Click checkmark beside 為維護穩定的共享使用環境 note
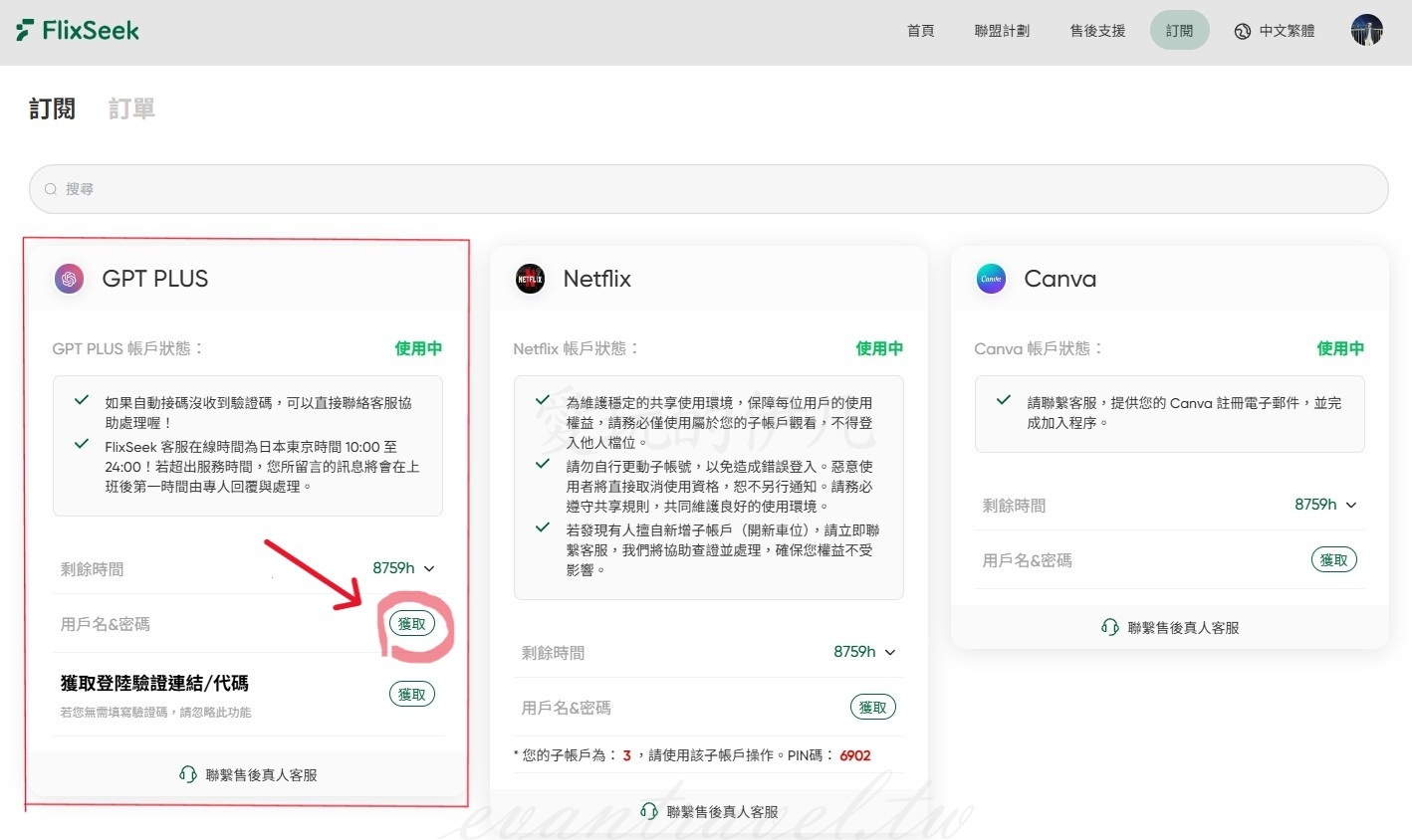The width and height of the screenshot is (1412, 840). (x=543, y=400)
